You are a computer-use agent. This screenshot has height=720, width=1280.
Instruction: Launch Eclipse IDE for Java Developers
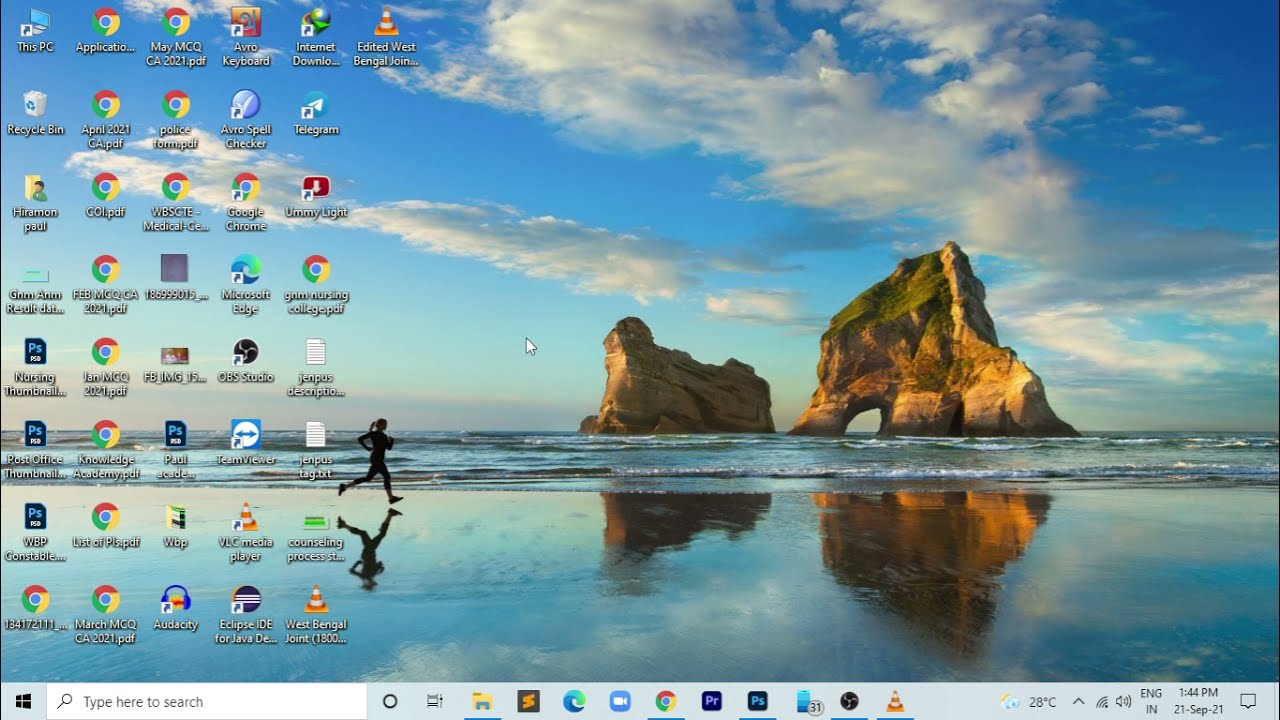[246, 615]
